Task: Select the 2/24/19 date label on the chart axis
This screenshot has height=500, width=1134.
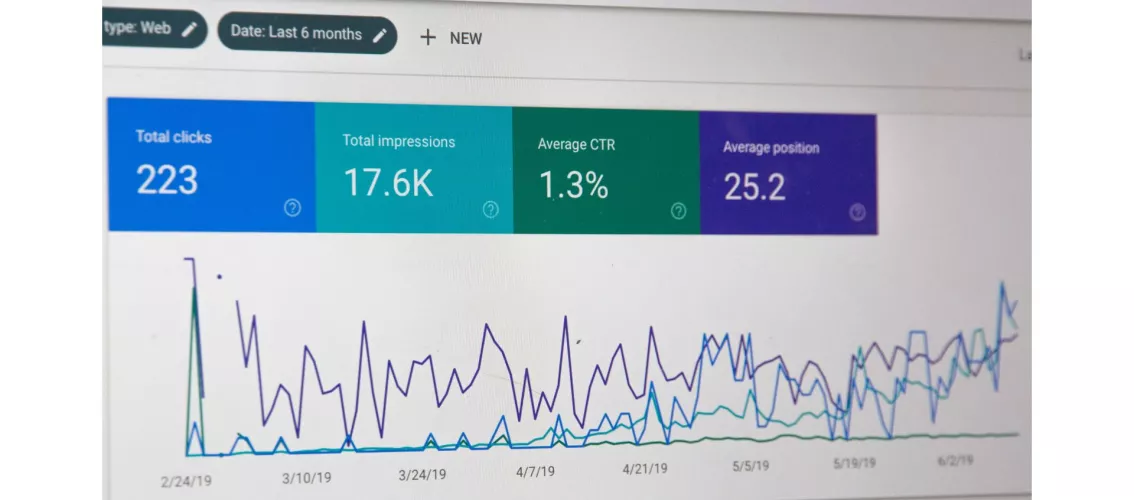Action: pos(186,481)
